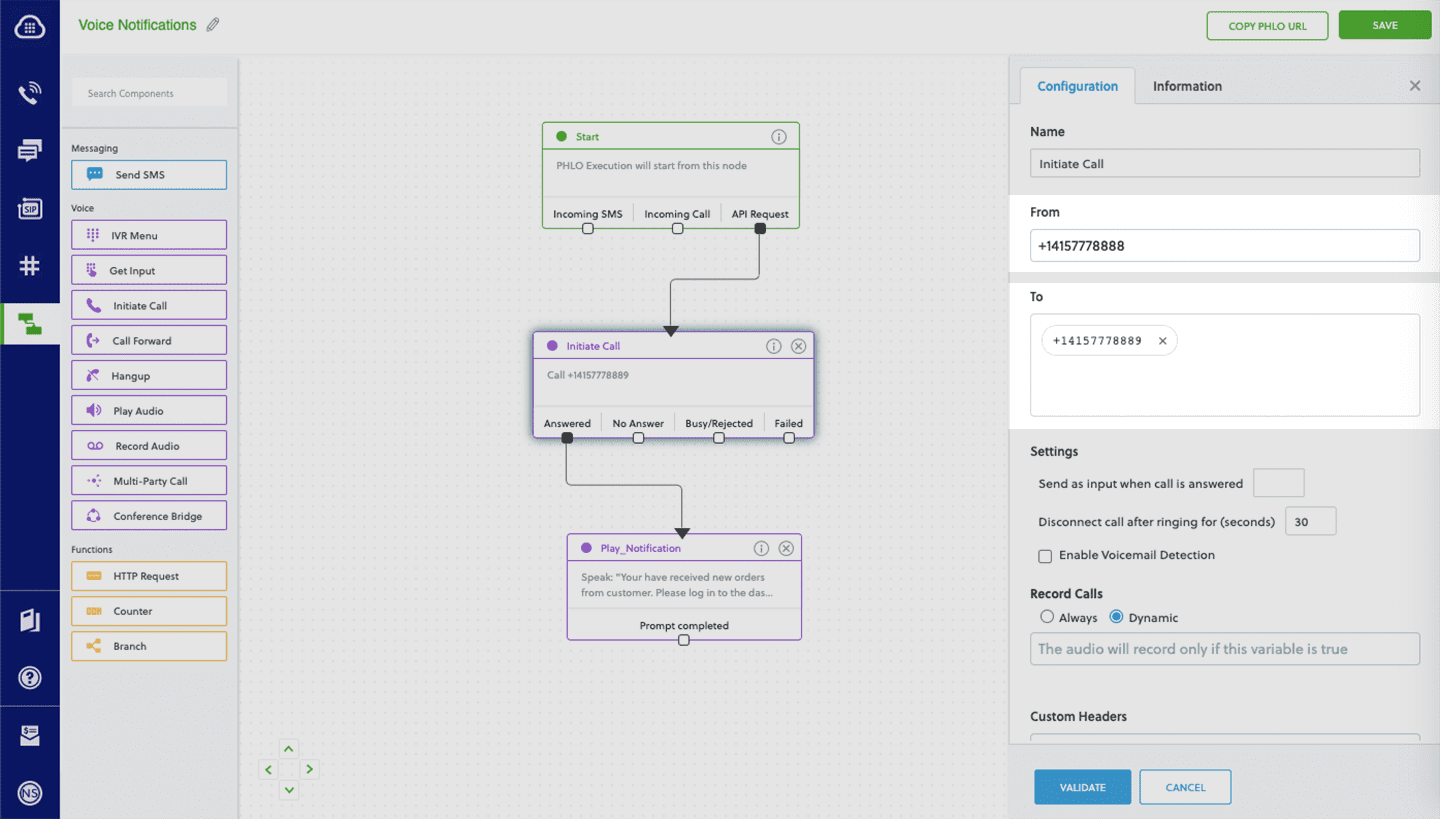1440x819 pixels.
Task: Pan canvas left with arrow
Action: click(268, 769)
